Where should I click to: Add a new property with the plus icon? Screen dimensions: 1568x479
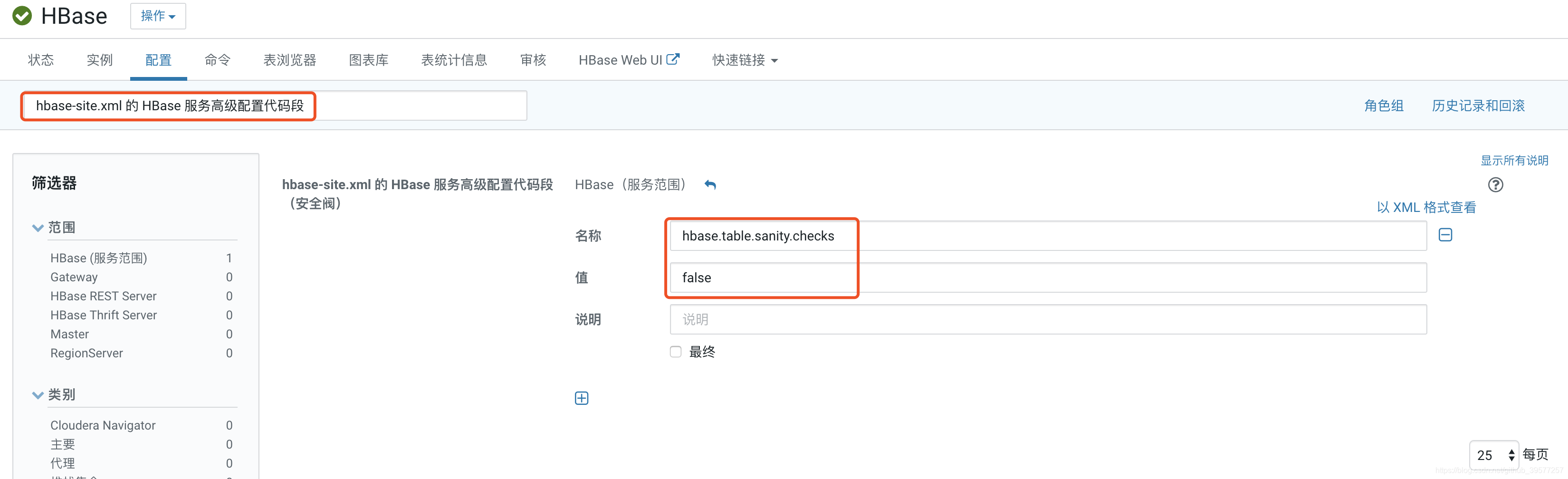[581, 398]
